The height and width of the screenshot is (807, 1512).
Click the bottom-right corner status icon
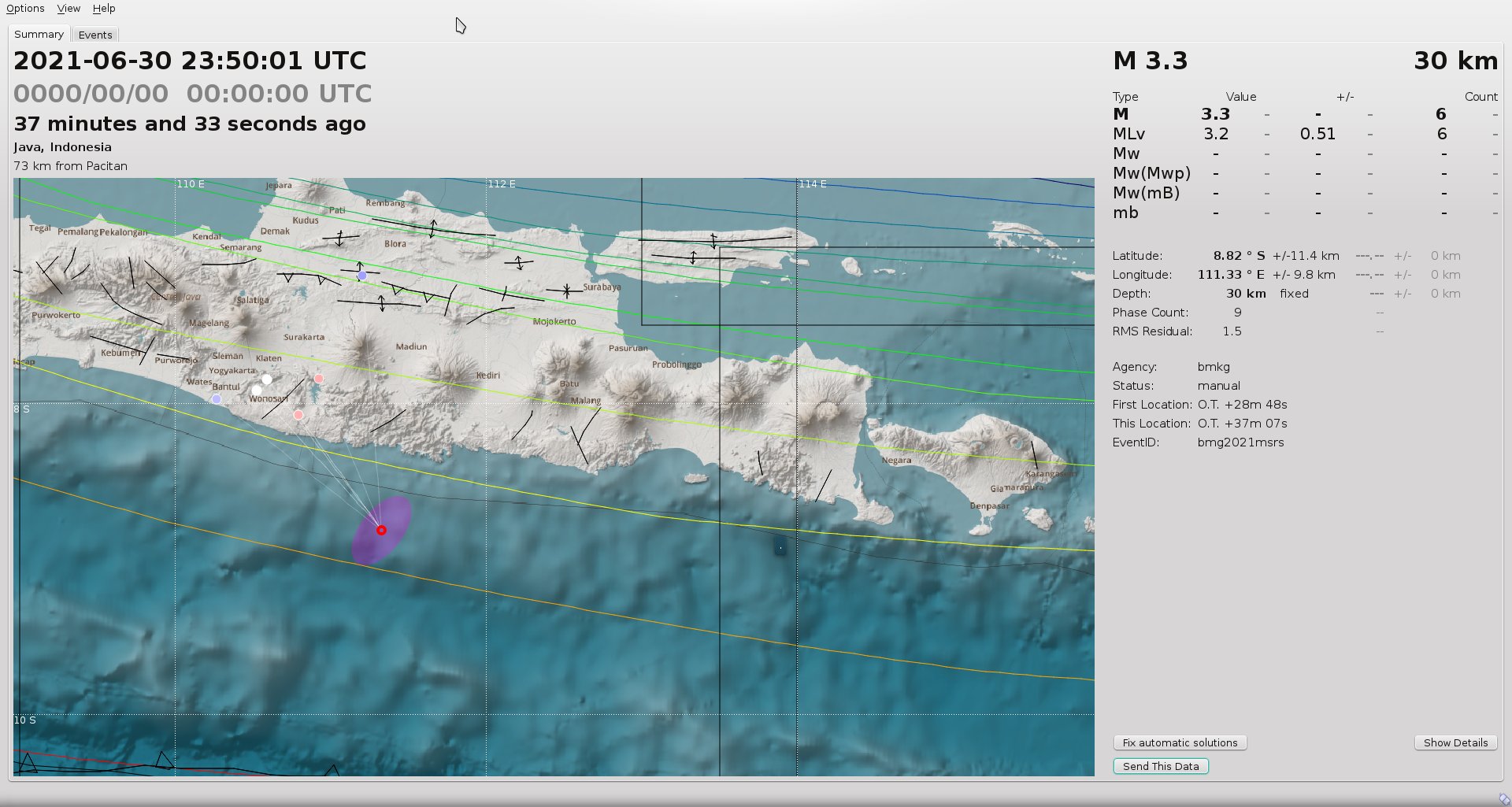pyautogui.click(x=1503, y=799)
